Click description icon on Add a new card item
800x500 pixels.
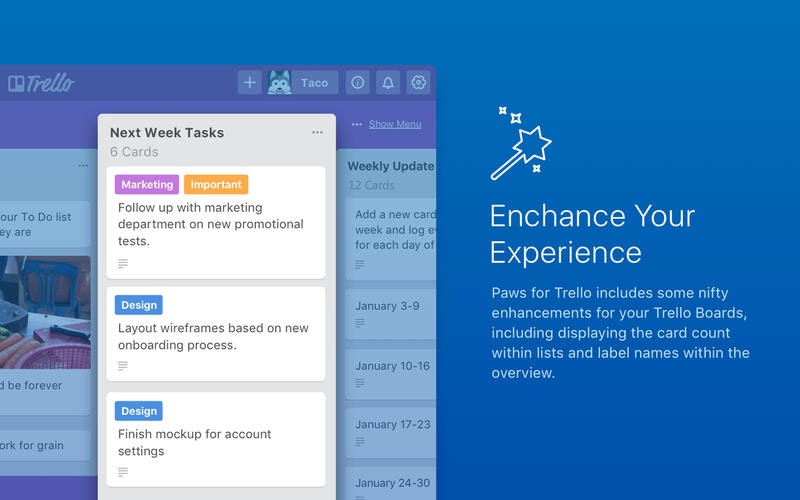360,264
